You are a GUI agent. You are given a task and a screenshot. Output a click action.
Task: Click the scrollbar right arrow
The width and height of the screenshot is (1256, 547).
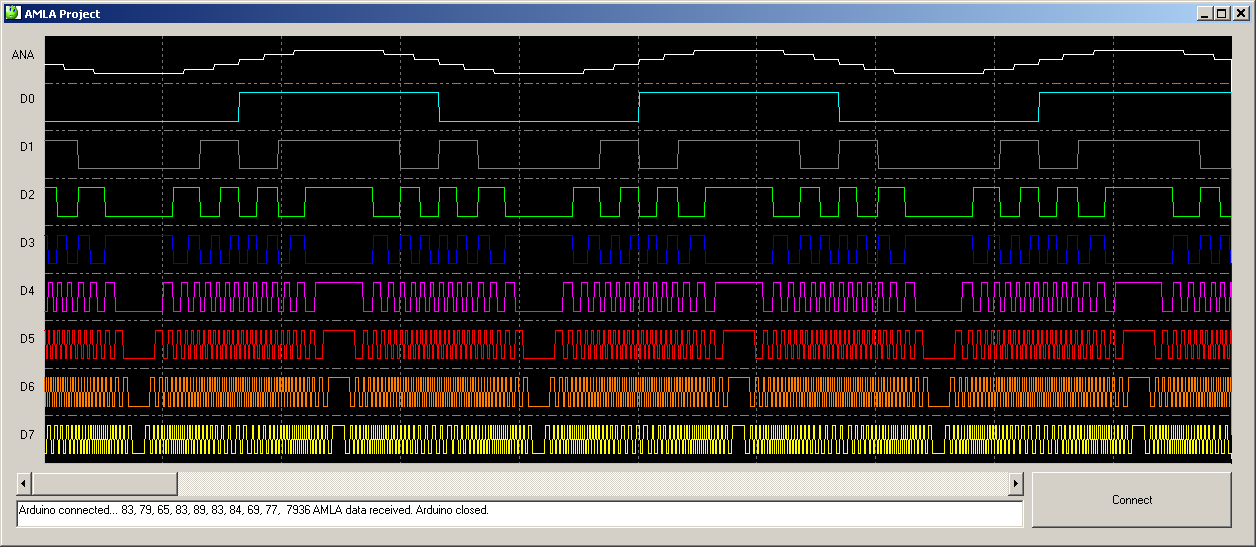point(1016,484)
